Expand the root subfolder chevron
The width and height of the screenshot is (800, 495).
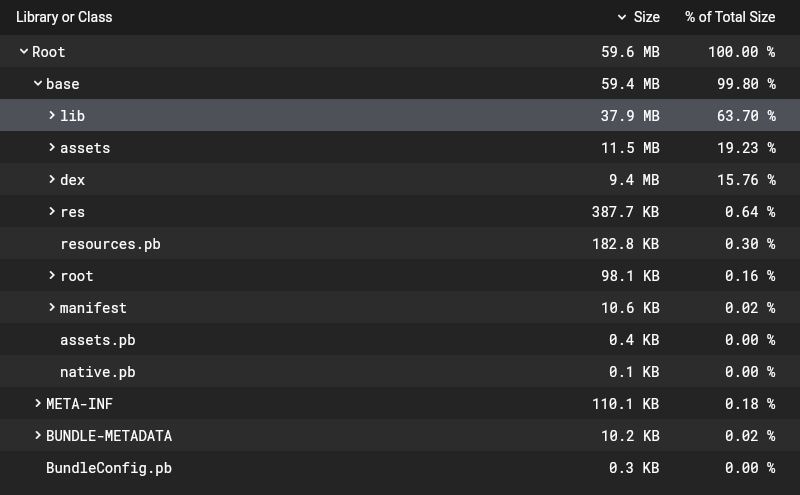(52, 276)
